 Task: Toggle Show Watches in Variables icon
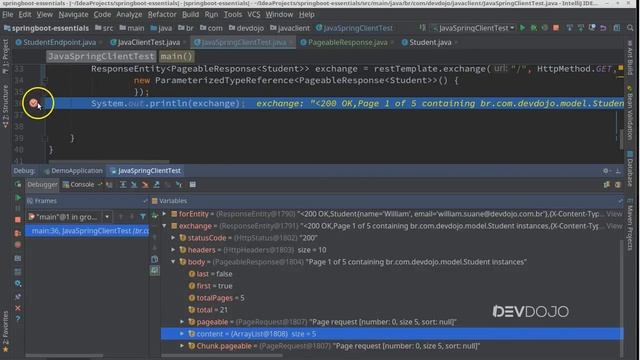[x=155, y=270]
